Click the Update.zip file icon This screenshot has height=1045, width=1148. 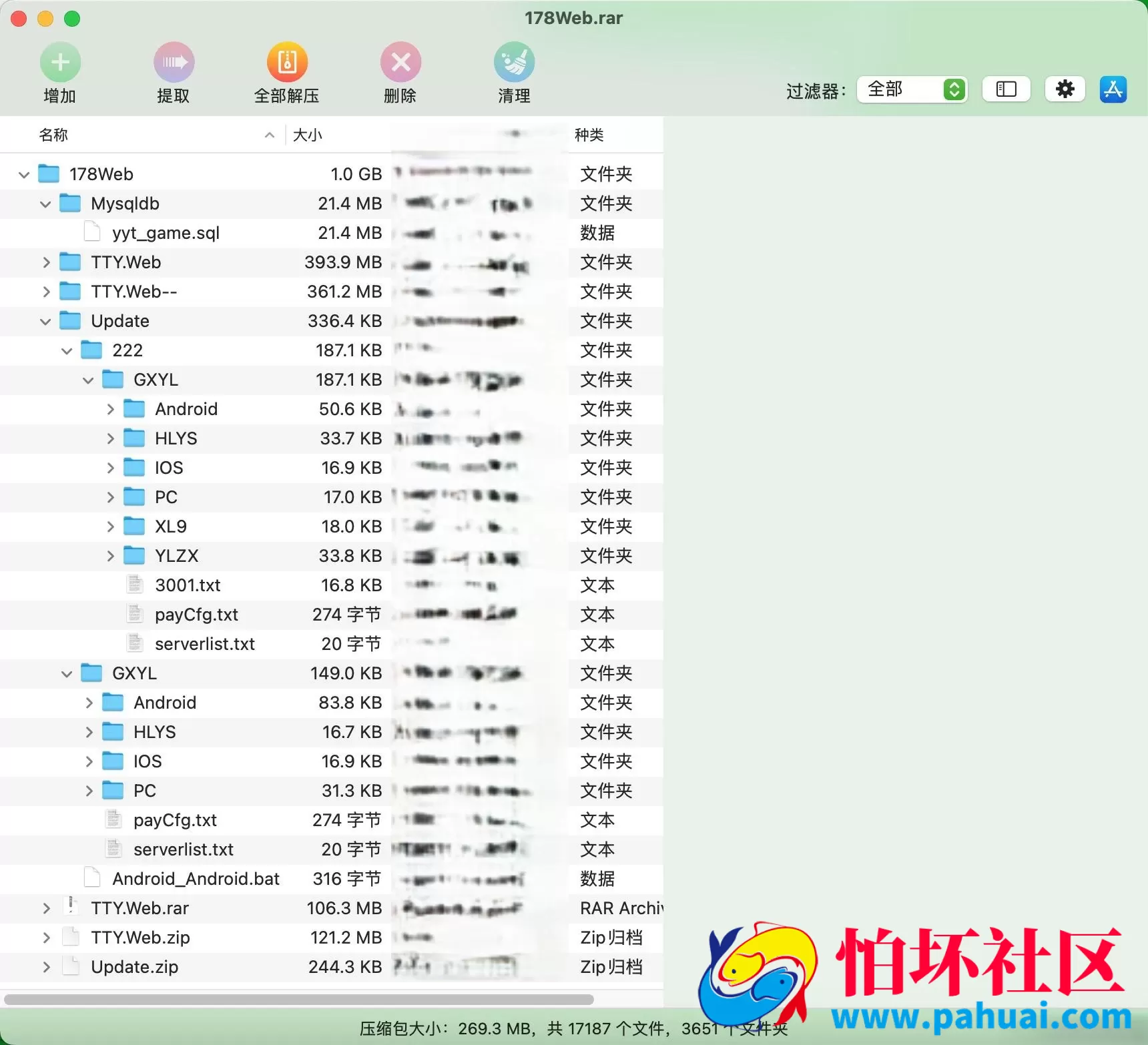(x=71, y=966)
